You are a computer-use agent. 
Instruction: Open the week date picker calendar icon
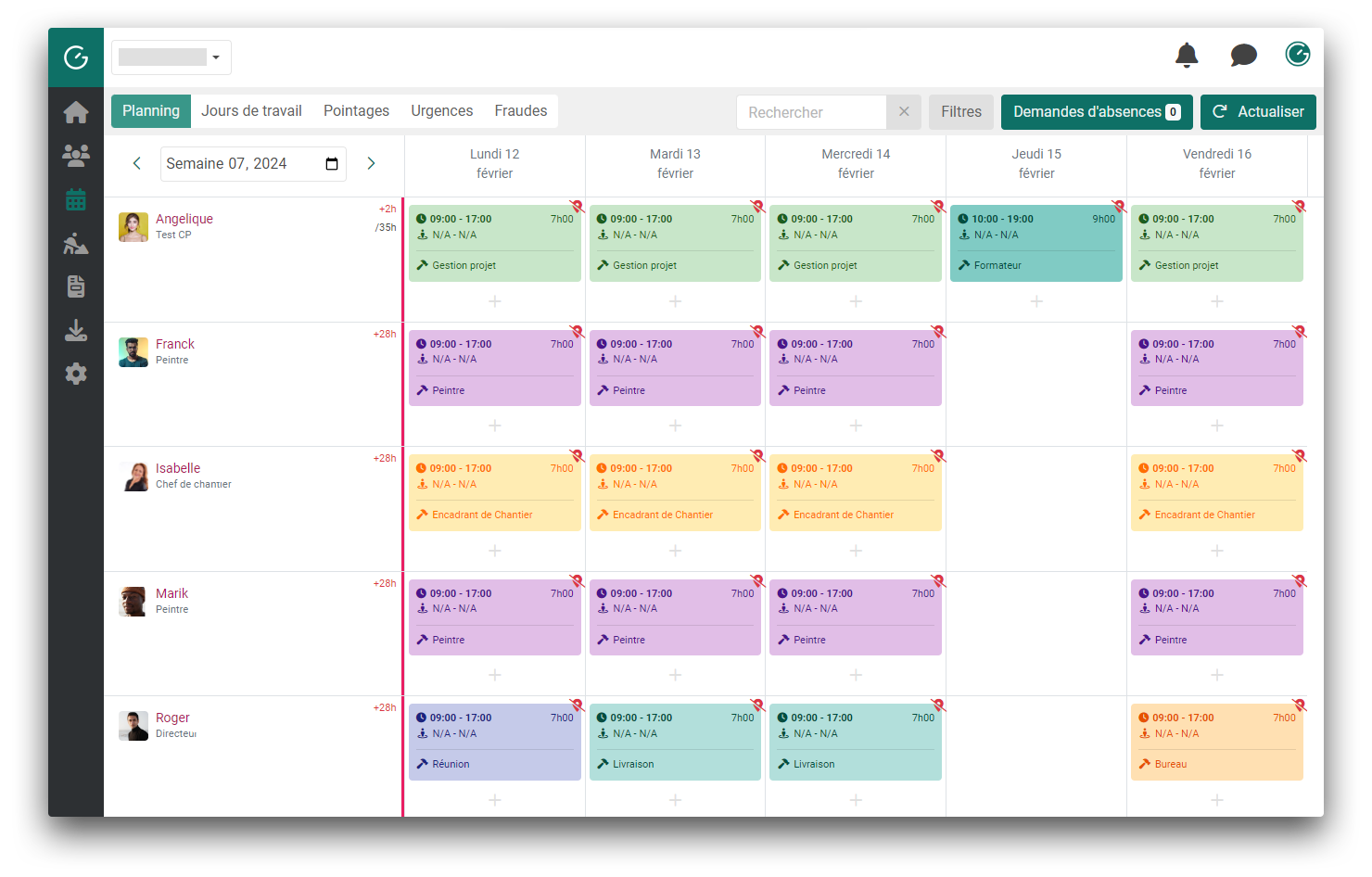coord(332,164)
